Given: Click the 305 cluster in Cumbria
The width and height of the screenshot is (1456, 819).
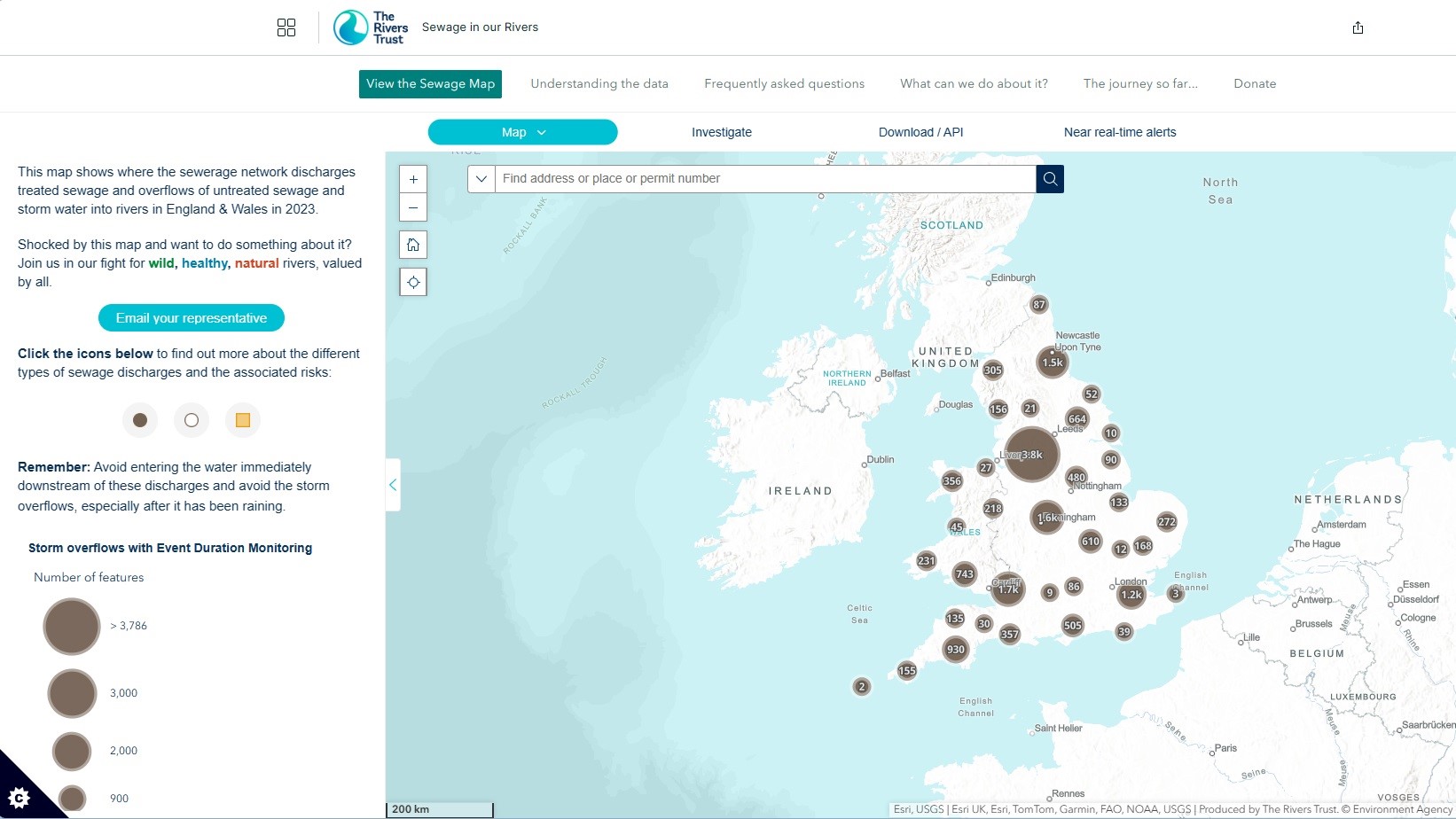Looking at the screenshot, I should point(993,370).
